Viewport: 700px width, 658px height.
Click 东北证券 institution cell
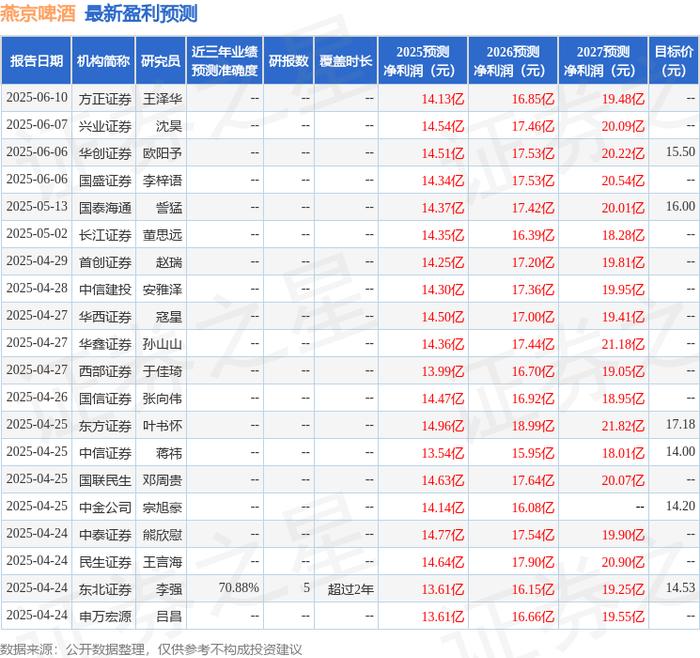(105, 589)
